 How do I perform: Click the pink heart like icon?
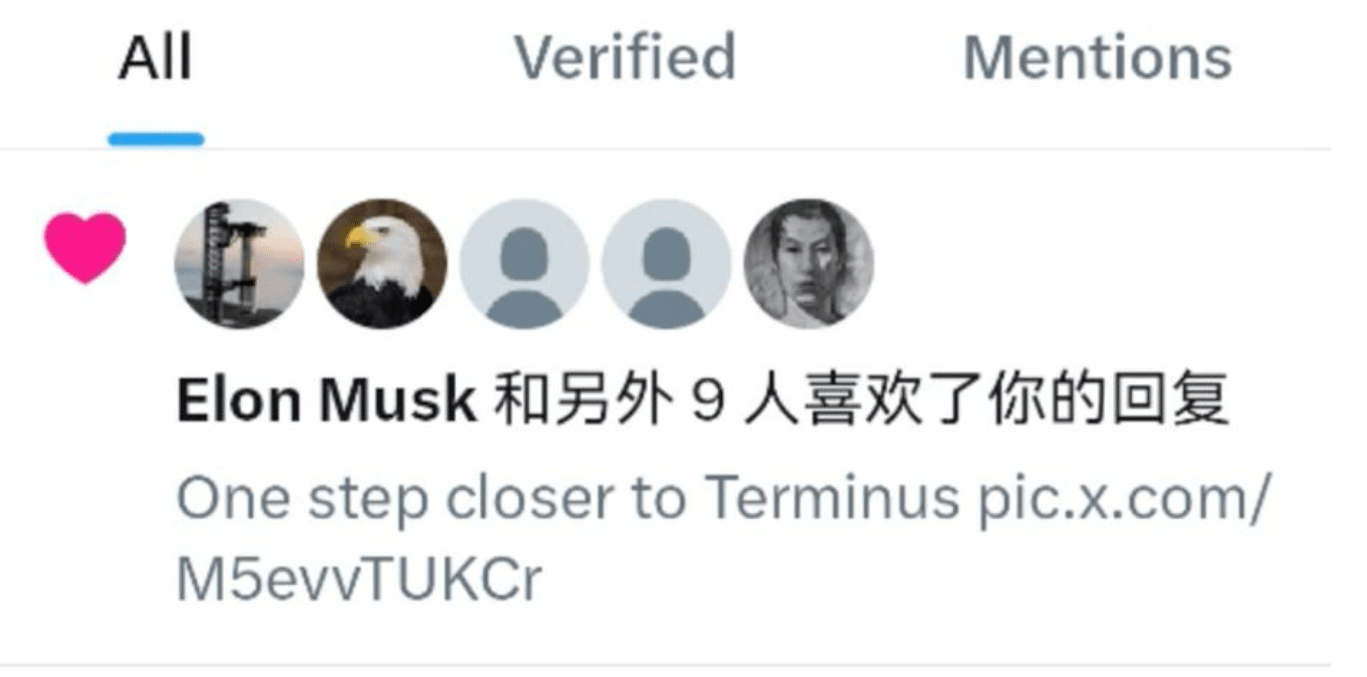(86, 247)
